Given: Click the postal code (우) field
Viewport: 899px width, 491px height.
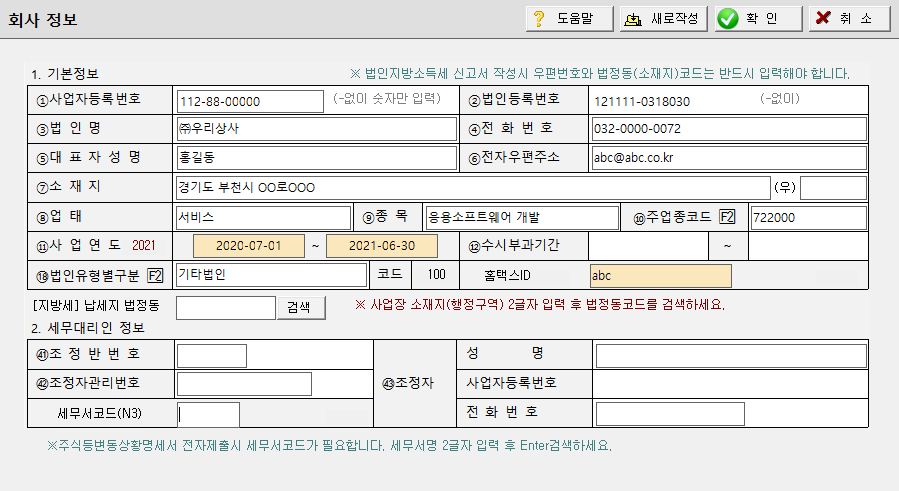Looking at the screenshot, I should [x=833, y=188].
